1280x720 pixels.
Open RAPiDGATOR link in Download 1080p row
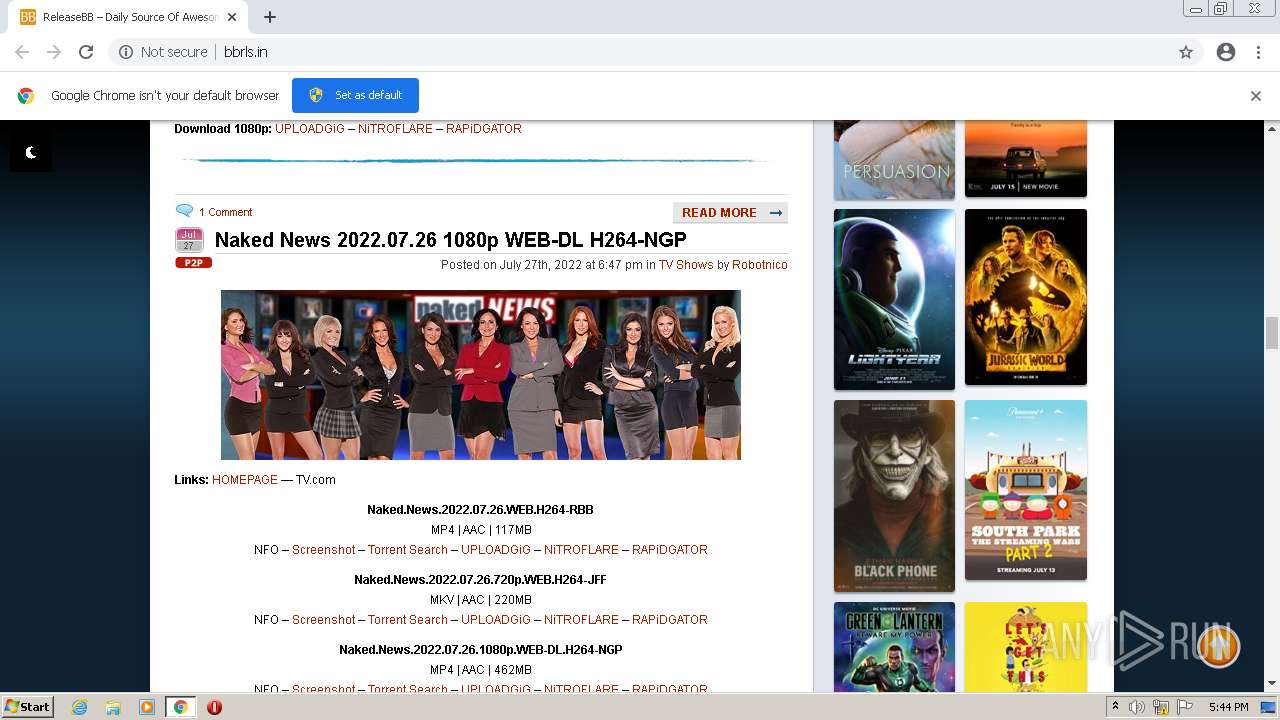coord(484,129)
